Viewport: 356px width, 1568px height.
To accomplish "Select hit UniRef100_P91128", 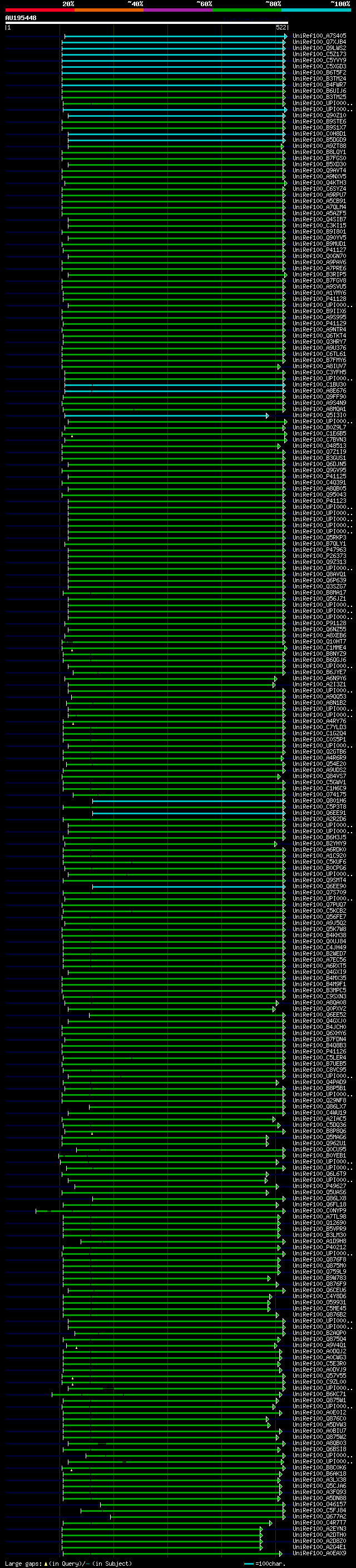I will point(319,624).
